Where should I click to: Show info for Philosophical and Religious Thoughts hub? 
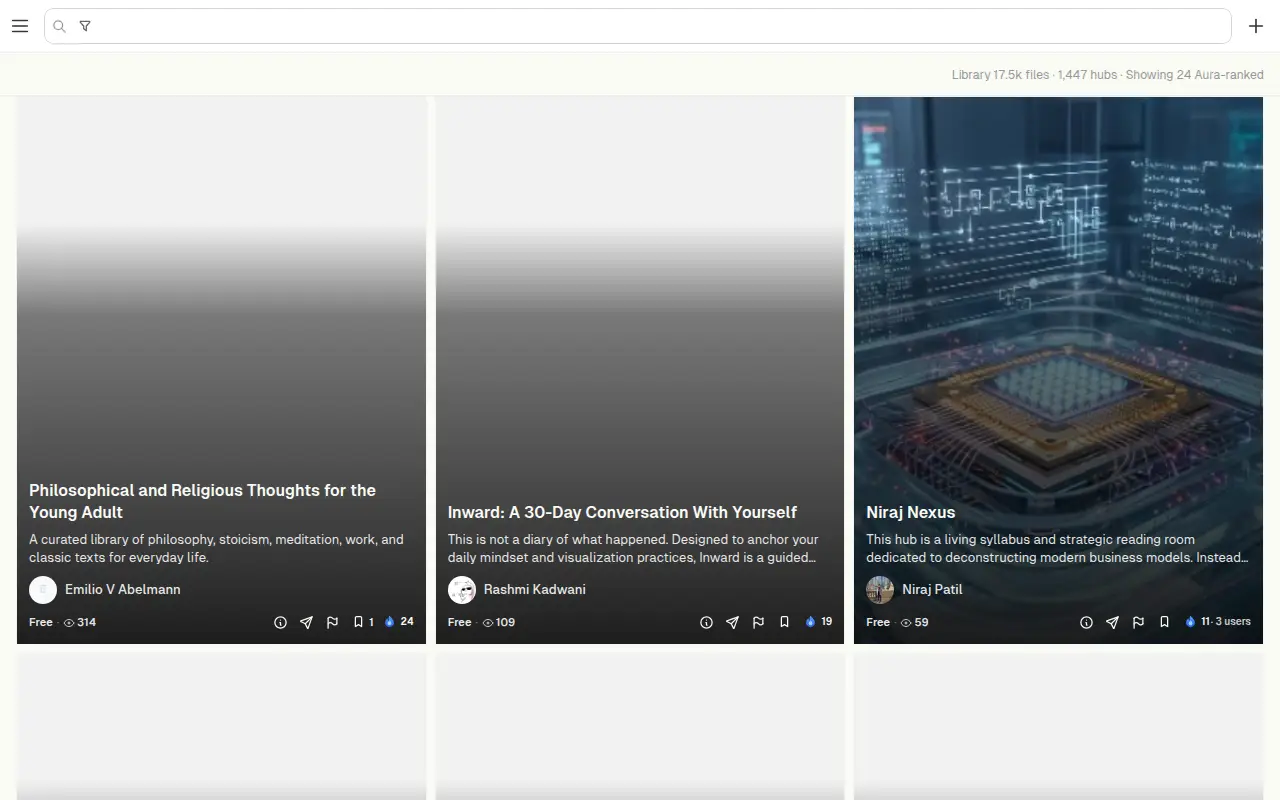280,622
